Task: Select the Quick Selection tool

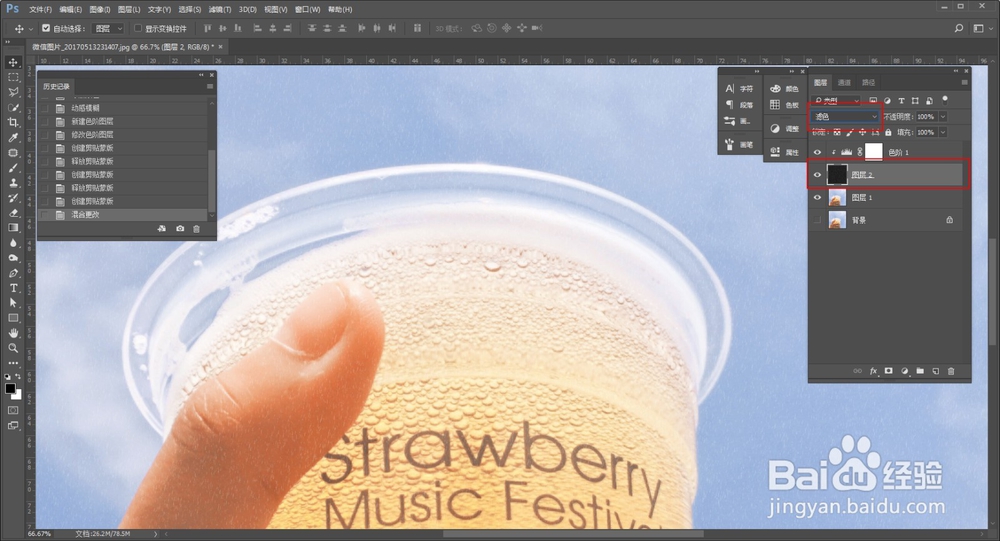Action: 13,107
